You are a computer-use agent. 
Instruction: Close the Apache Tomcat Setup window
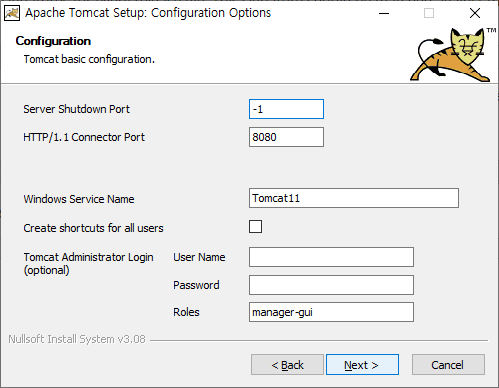pyautogui.click(x=475, y=13)
